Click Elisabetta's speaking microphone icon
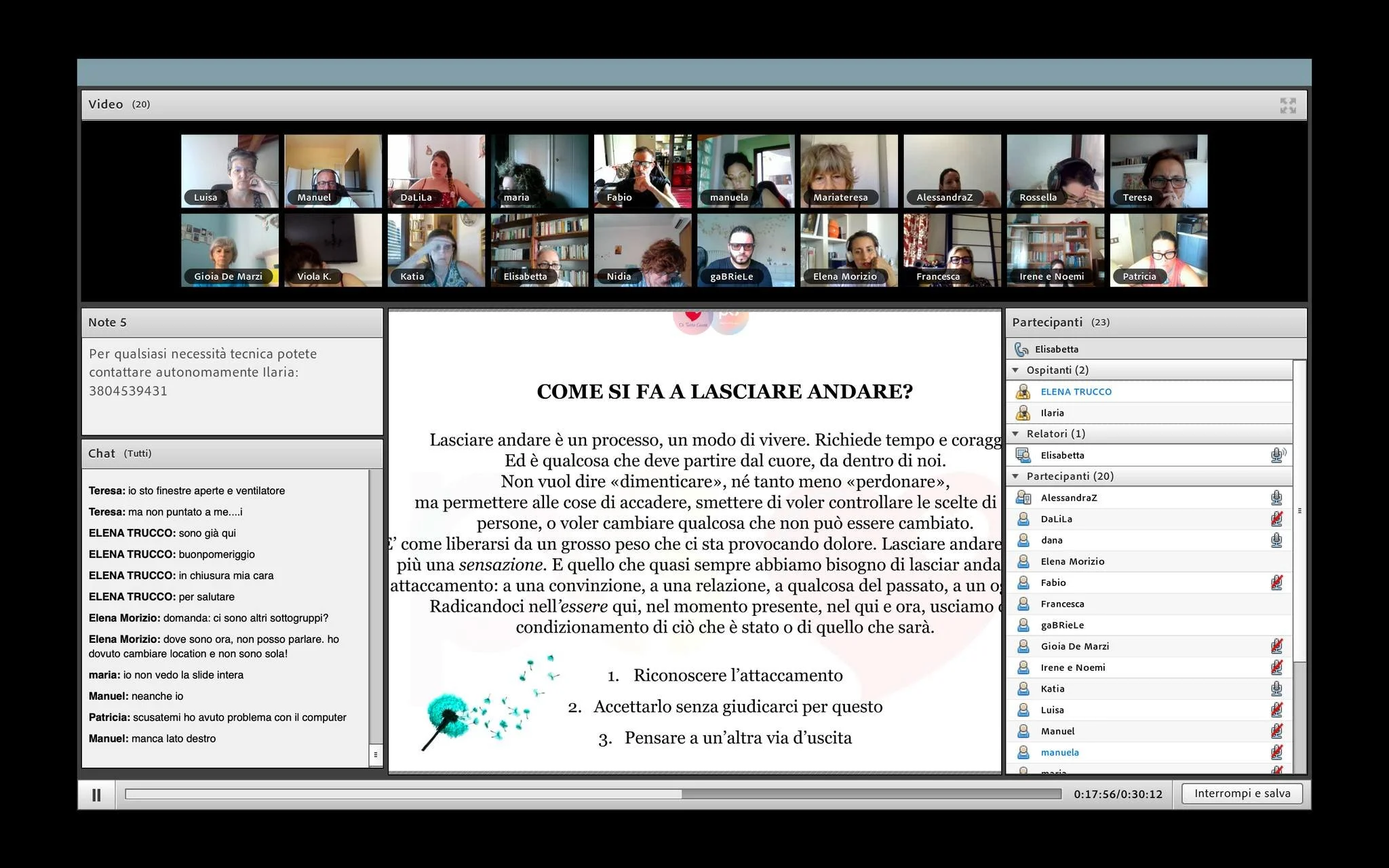 (x=1277, y=455)
